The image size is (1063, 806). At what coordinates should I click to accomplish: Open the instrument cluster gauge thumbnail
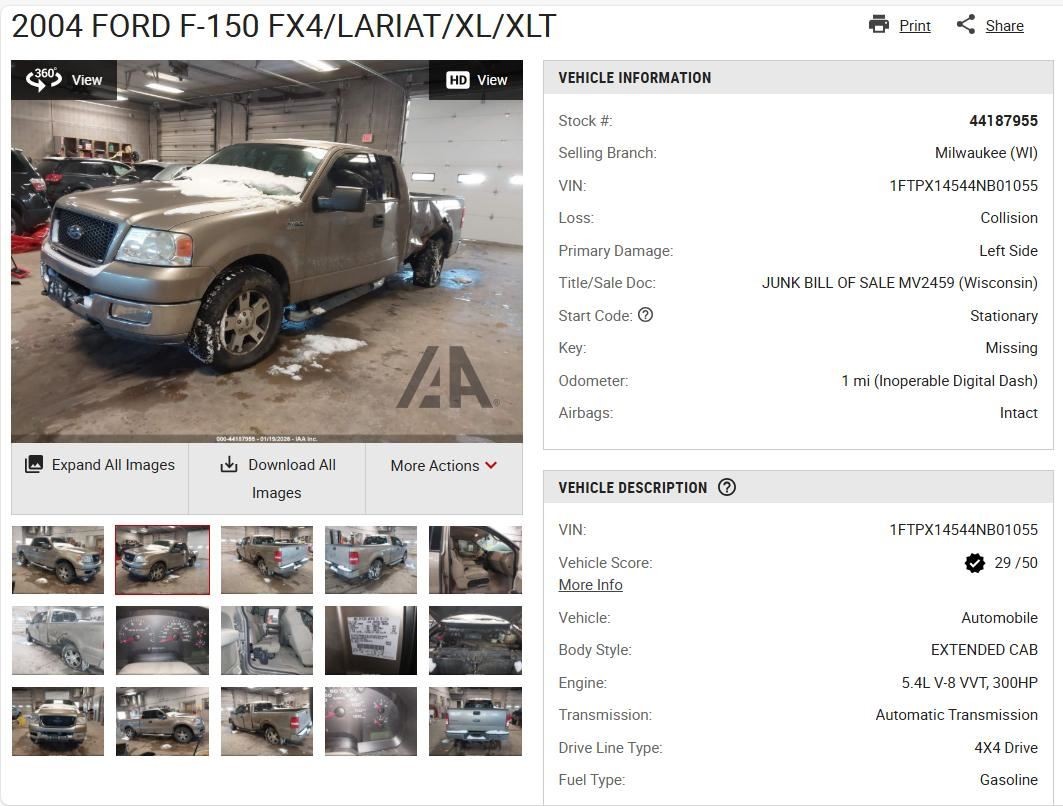tap(162, 641)
